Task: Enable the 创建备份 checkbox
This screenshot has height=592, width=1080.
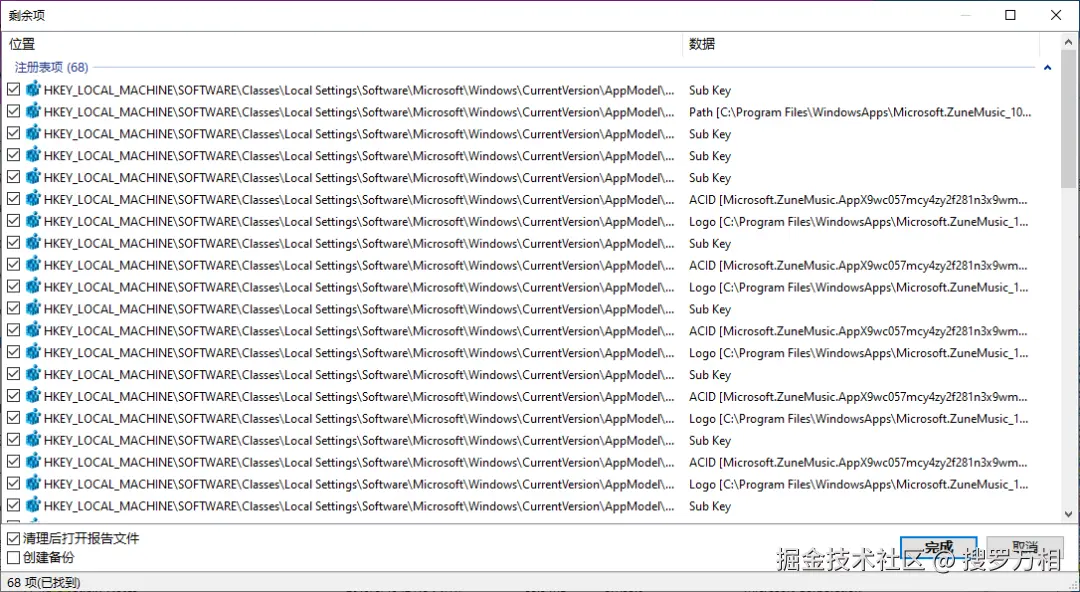Action: point(13,558)
